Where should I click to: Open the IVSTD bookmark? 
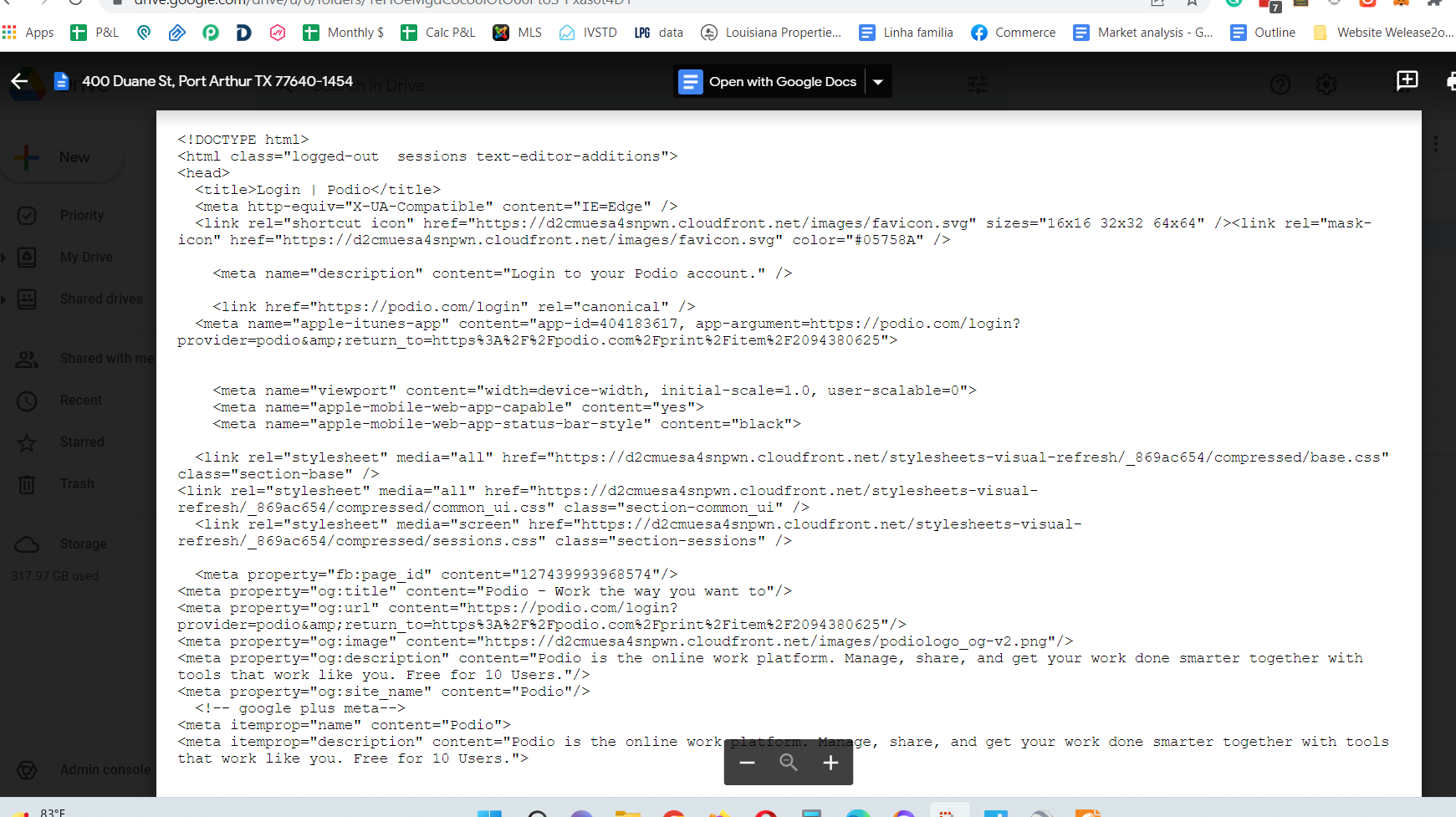coord(588,33)
